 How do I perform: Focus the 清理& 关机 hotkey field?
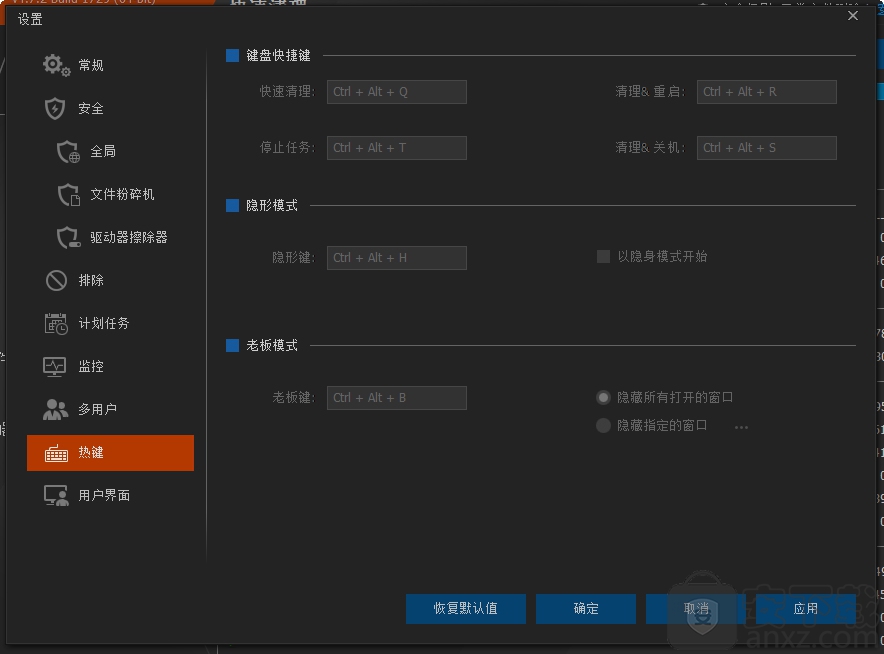point(767,148)
